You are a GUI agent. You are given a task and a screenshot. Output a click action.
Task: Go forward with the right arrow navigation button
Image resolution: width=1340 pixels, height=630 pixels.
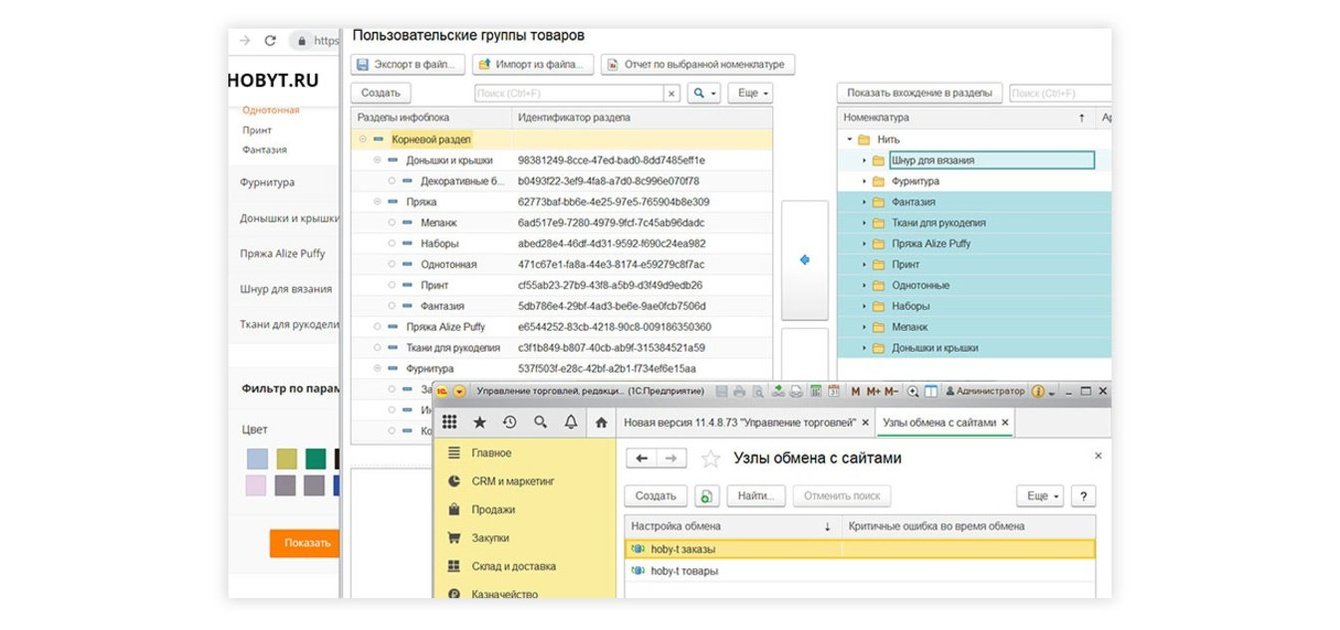671,458
